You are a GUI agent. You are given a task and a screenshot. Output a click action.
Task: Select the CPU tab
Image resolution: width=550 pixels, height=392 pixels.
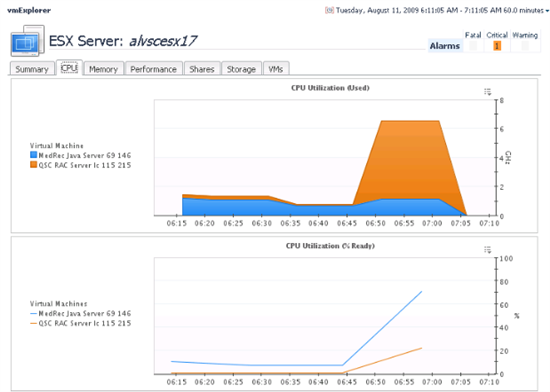(x=69, y=68)
